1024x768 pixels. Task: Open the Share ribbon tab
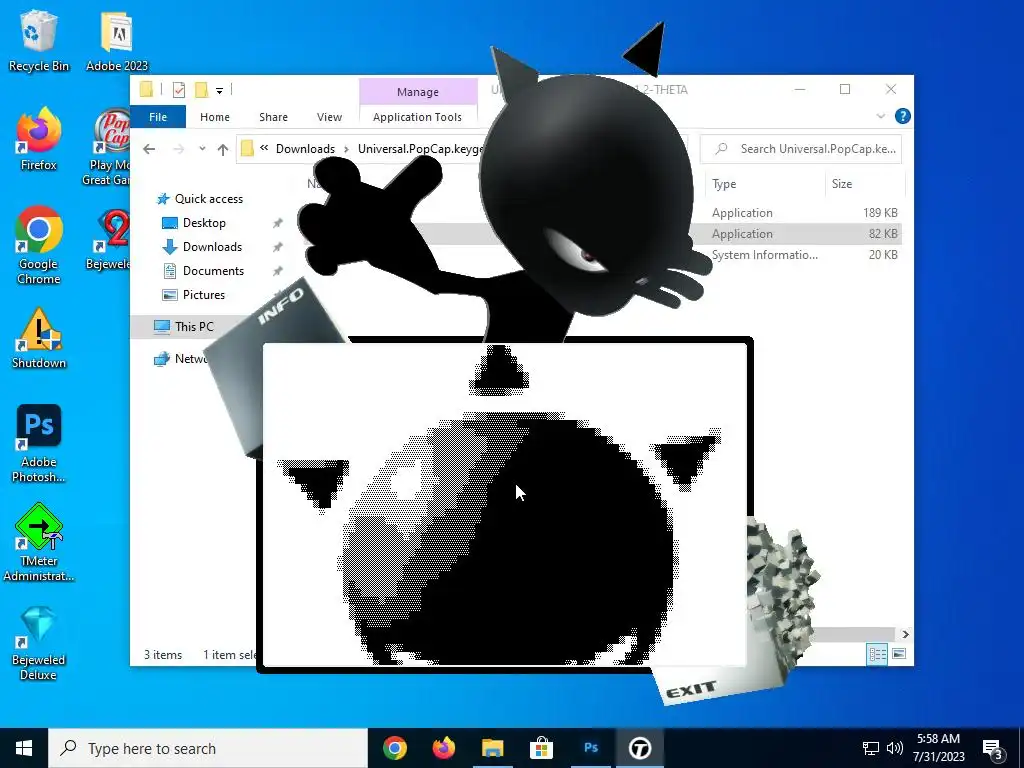pos(273,117)
